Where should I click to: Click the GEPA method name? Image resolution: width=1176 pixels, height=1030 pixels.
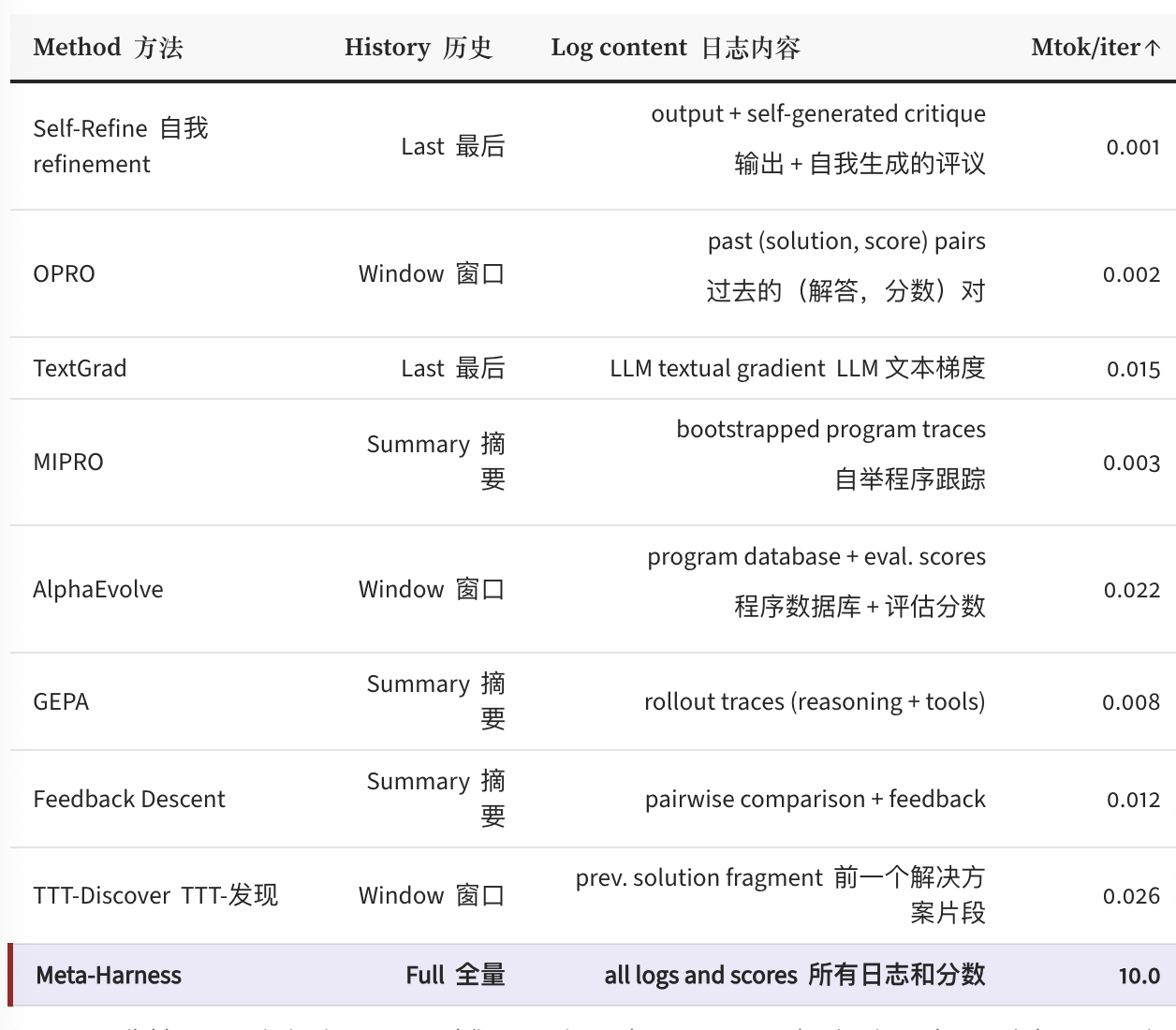tap(61, 701)
